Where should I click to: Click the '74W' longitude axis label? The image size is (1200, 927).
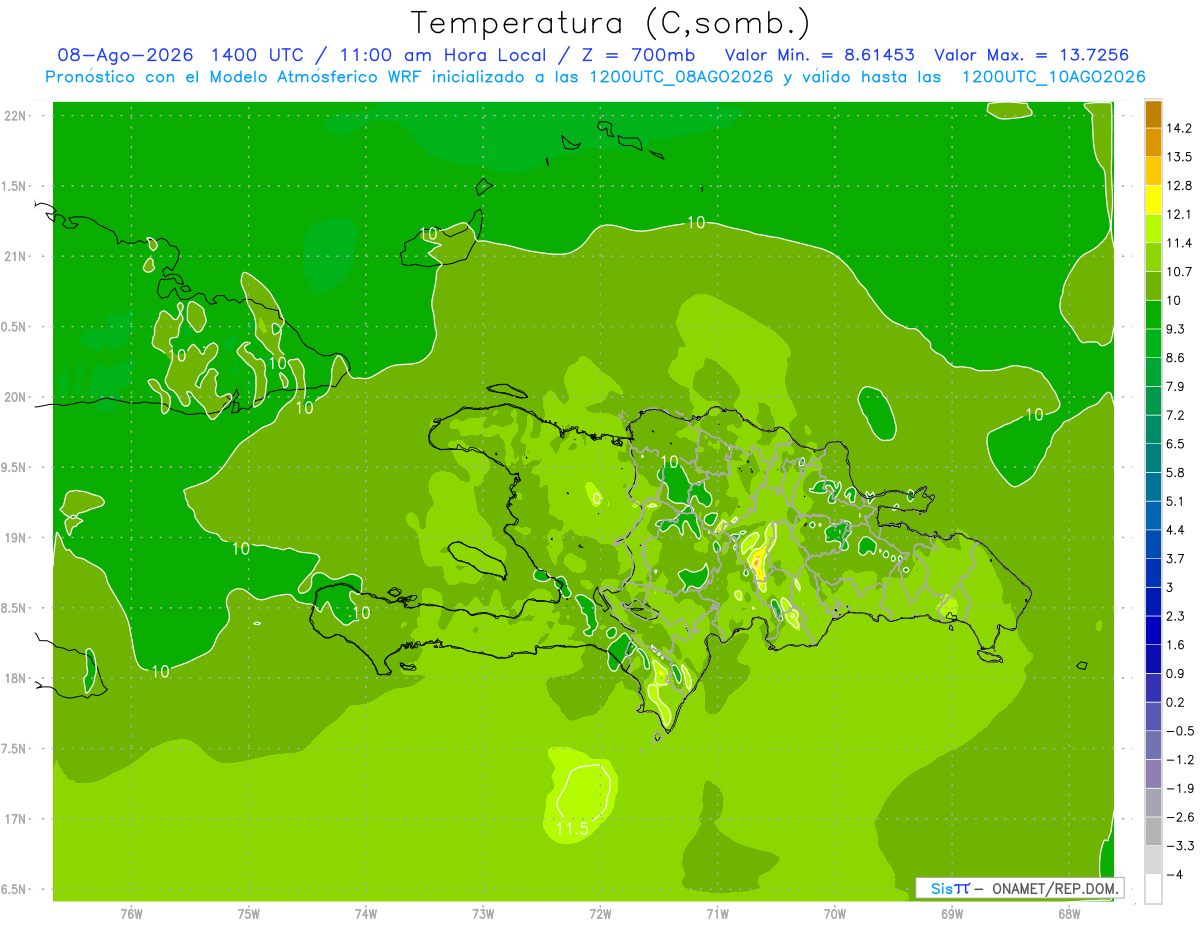[x=366, y=914]
